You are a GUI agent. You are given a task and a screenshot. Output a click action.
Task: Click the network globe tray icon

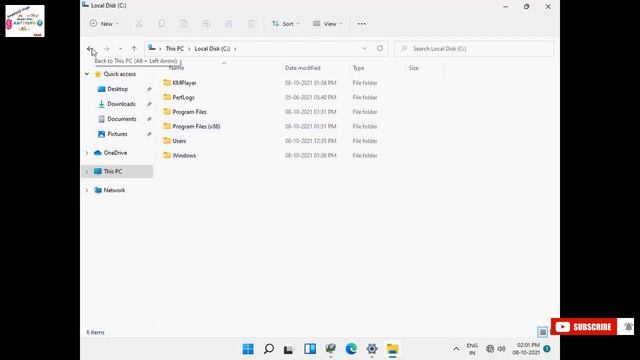[490, 349]
